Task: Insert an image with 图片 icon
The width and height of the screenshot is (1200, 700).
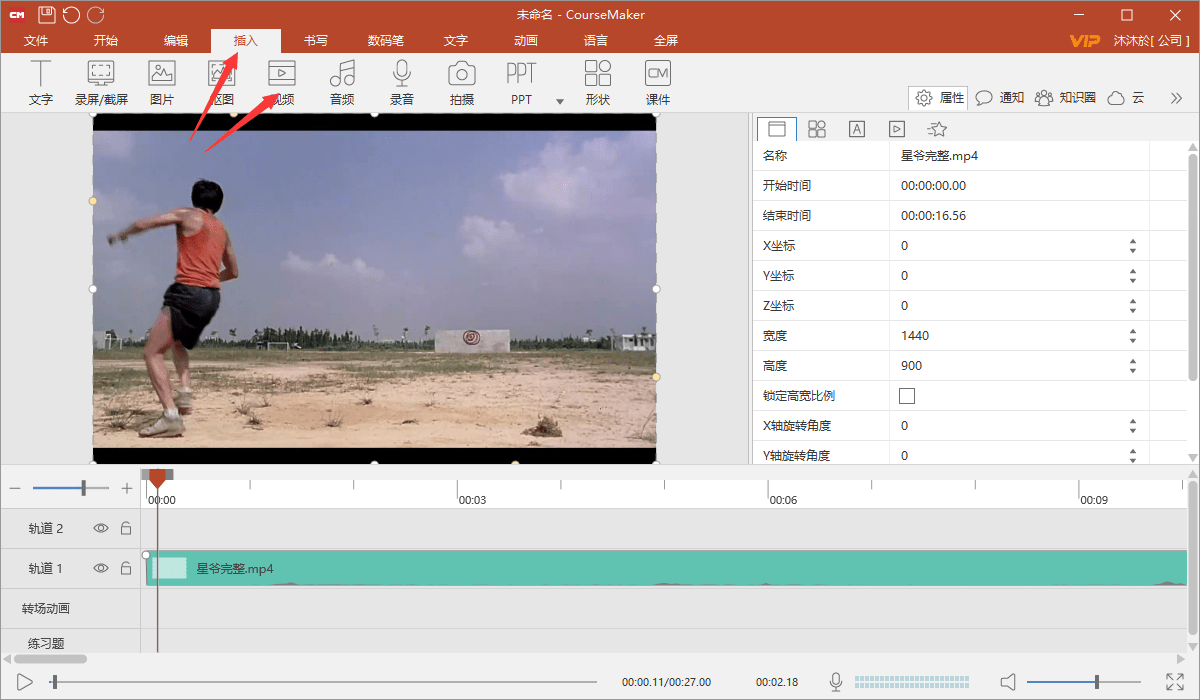Action: pyautogui.click(x=161, y=82)
